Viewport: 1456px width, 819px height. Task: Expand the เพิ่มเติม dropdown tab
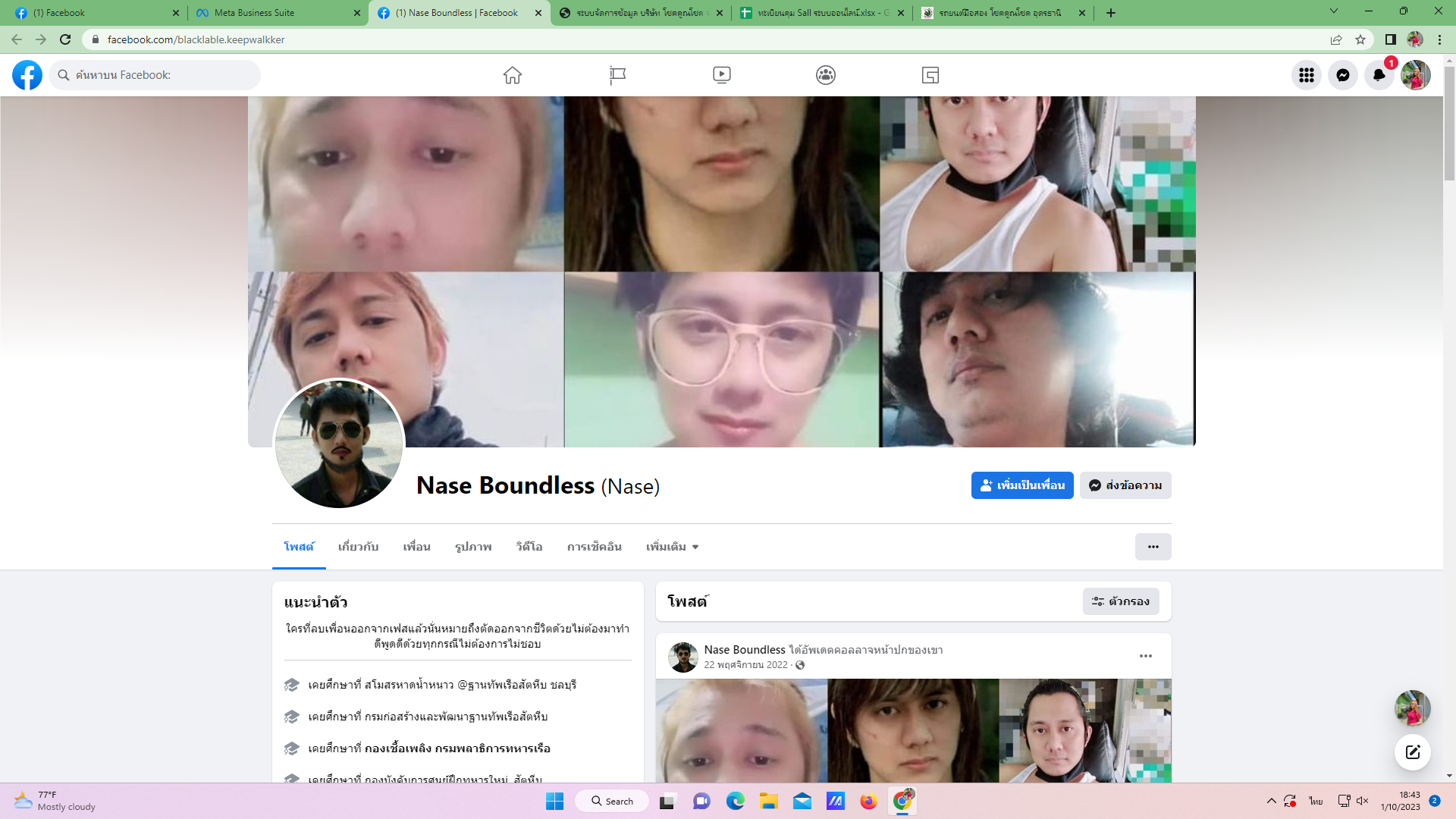(x=672, y=547)
